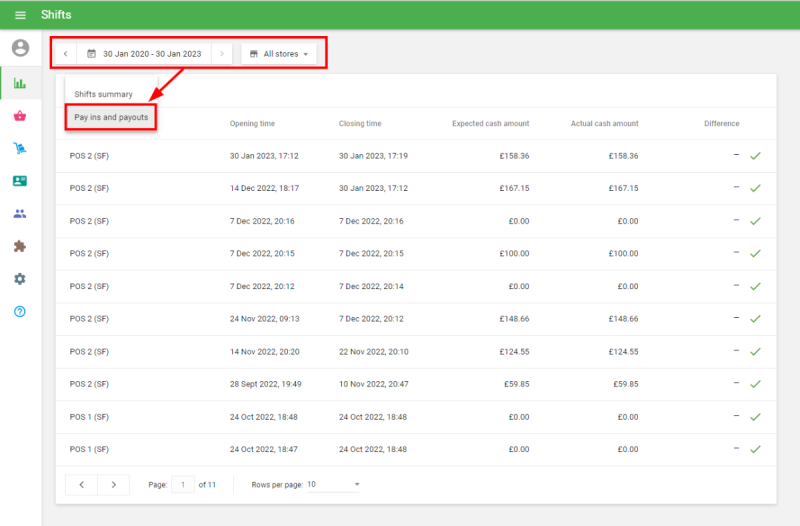
Task: Open the hamburger menu
Action: coord(20,15)
